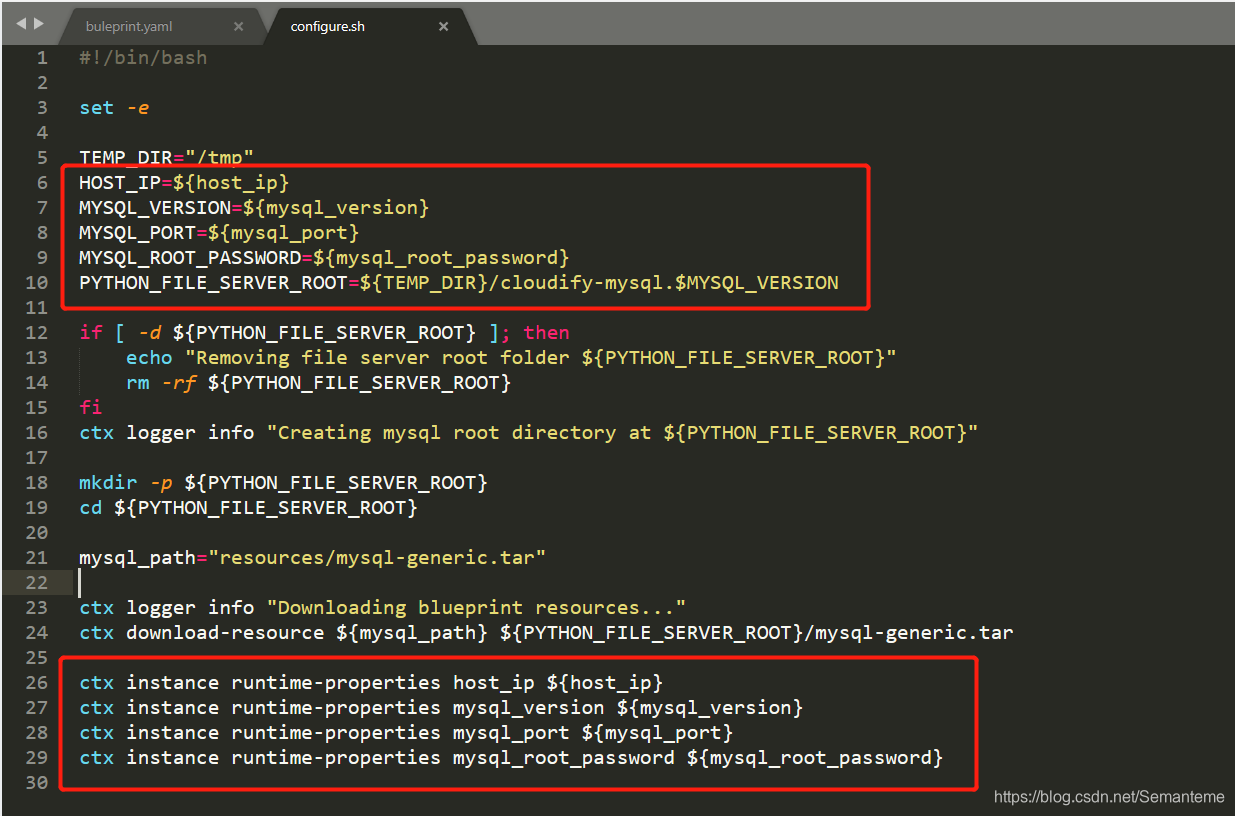1235x816 pixels.
Task: Click the MYSQL_ROOT_PASSWORD assignment line
Action: click(x=324, y=258)
